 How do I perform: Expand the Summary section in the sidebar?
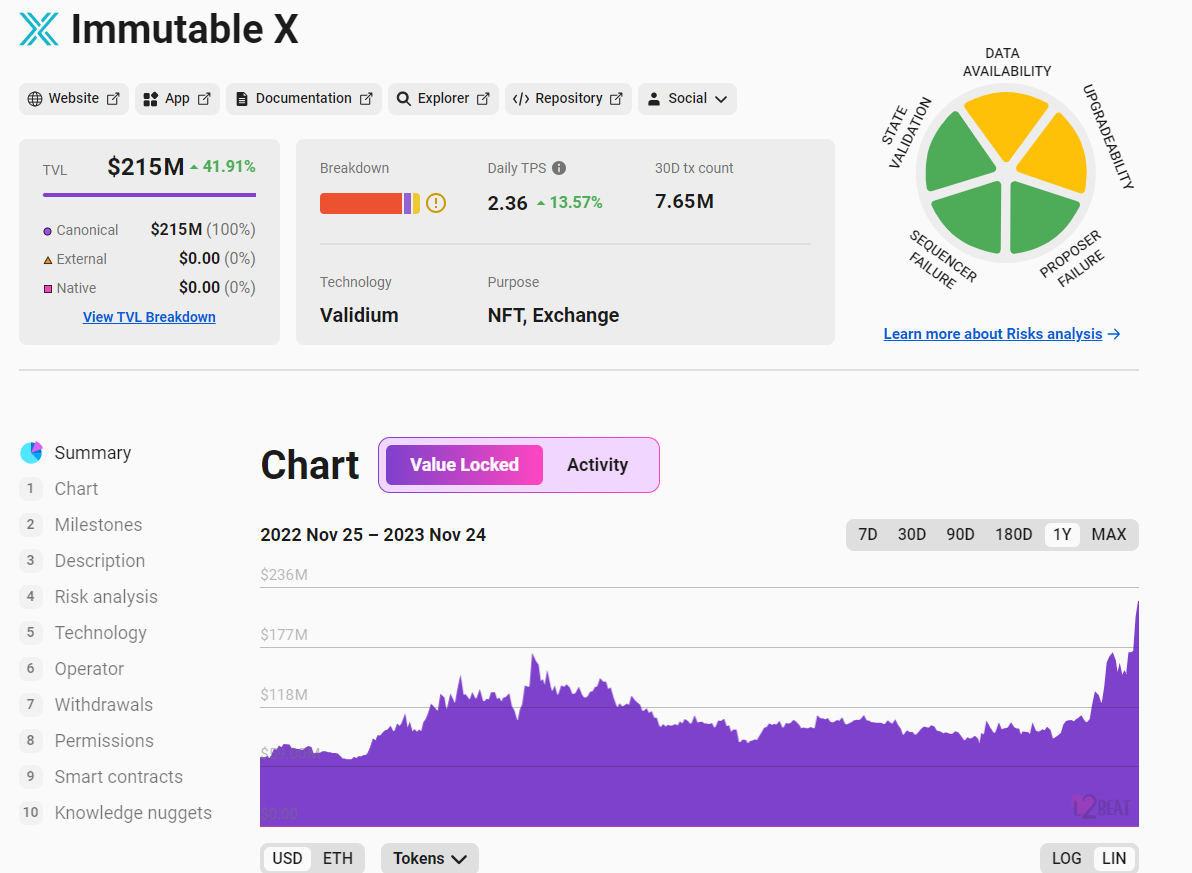[x=93, y=452]
